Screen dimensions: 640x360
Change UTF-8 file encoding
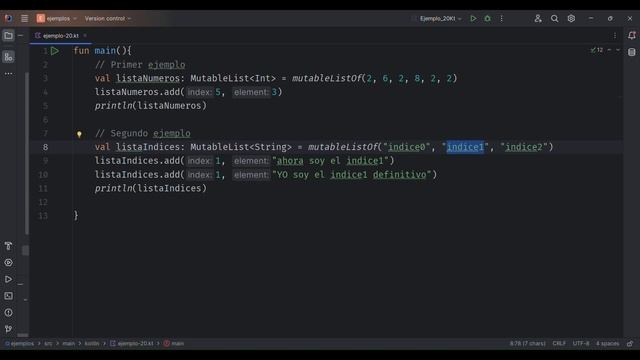tap(581, 344)
